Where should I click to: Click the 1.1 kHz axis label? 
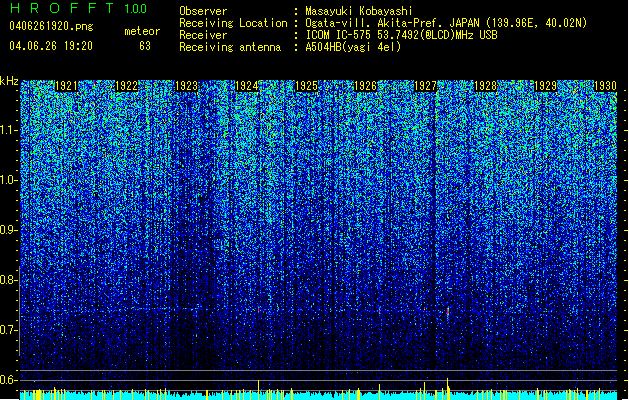tap(9, 130)
